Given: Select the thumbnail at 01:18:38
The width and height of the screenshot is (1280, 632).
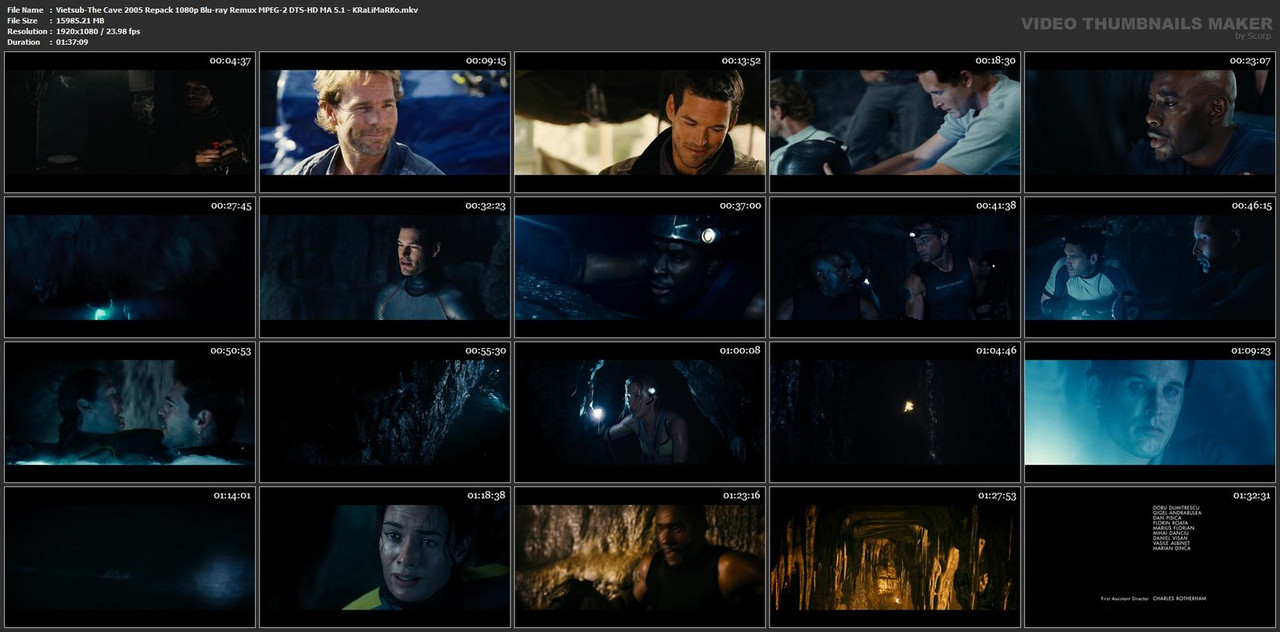Looking at the screenshot, I should click(385, 557).
